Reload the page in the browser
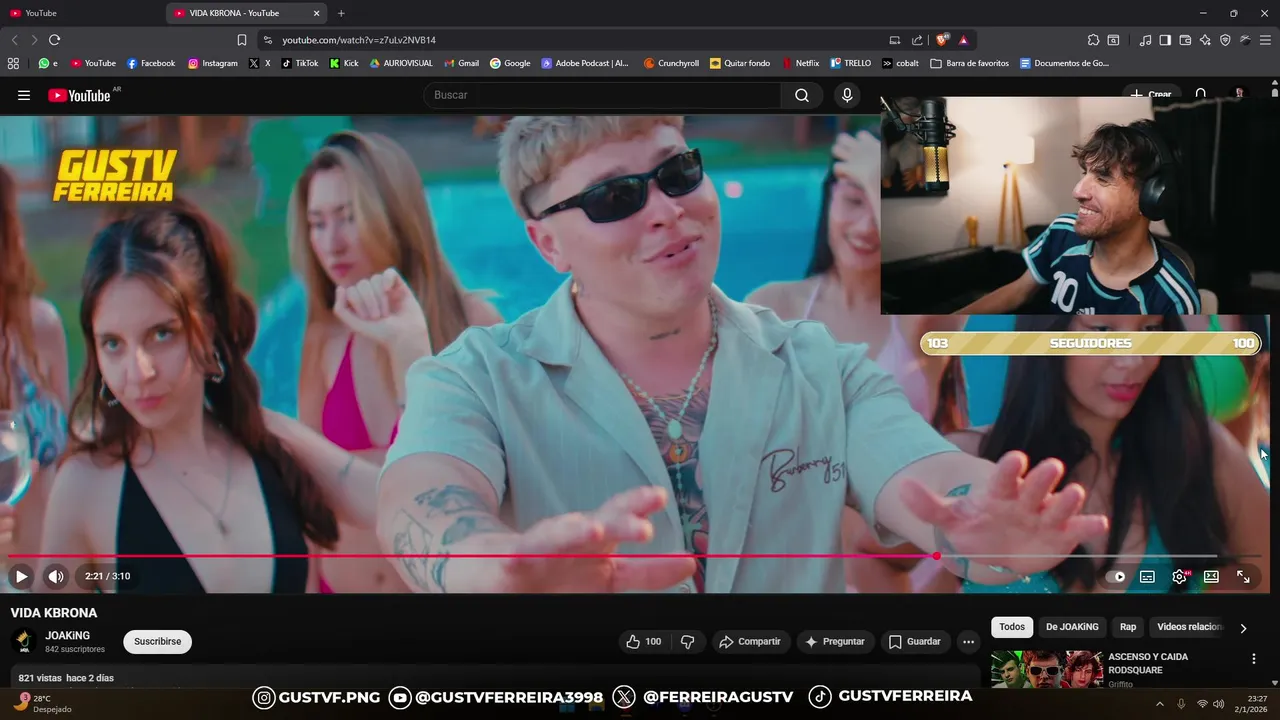This screenshot has width=1280, height=720. (x=54, y=40)
